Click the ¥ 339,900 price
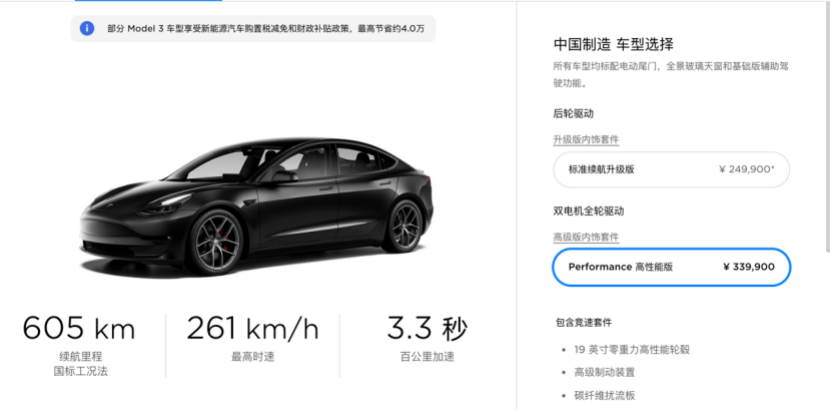The image size is (832, 412). pyautogui.click(x=749, y=267)
